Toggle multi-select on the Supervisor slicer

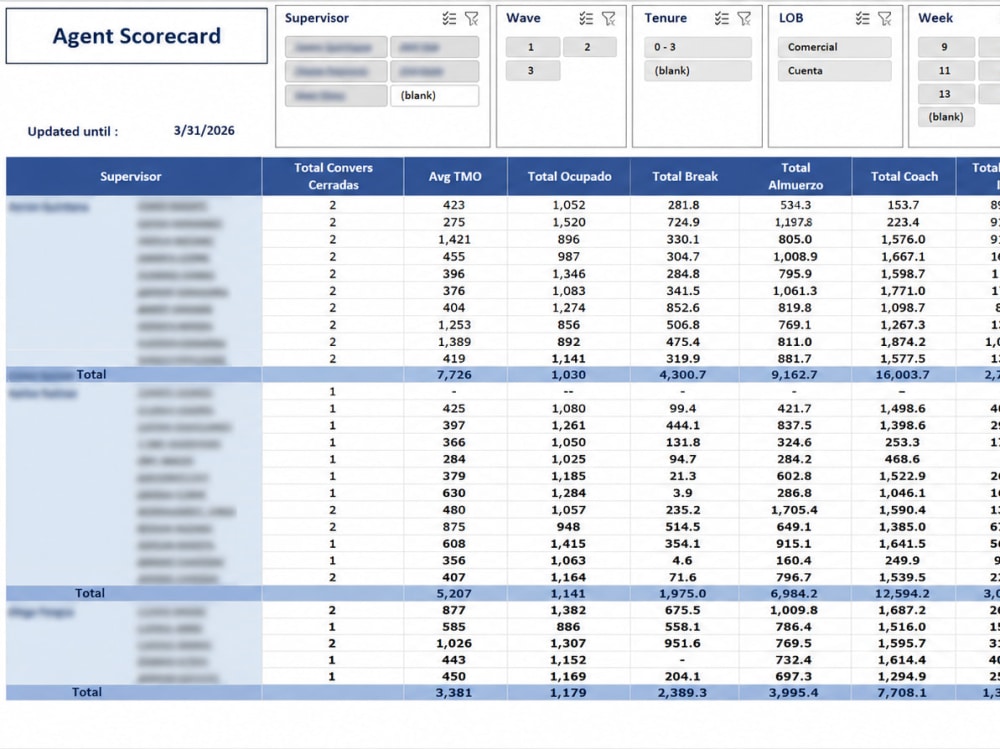pyautogui.click(x=449, y=19)
